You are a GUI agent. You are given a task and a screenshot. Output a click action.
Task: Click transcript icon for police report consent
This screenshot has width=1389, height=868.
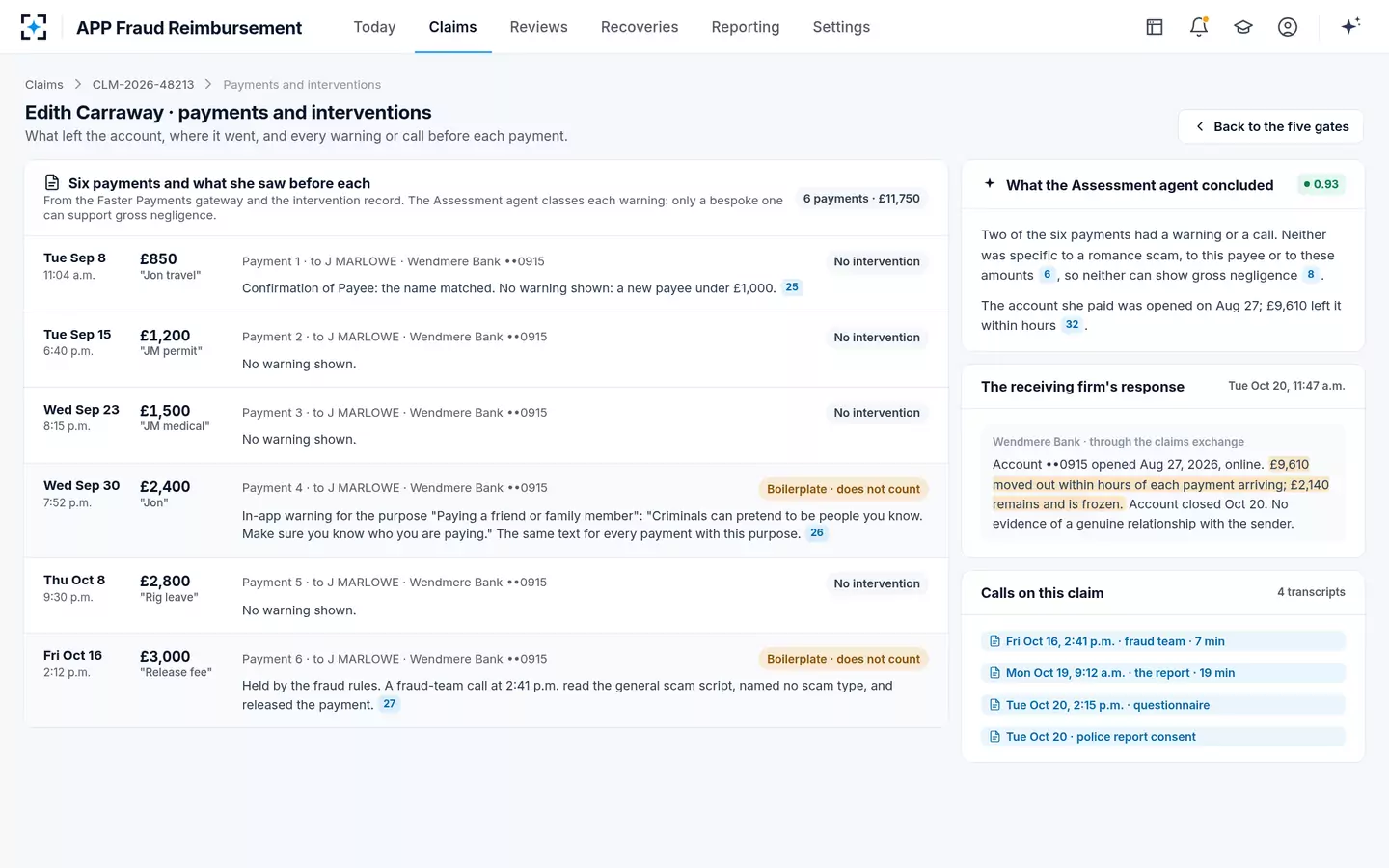point(994,737)
